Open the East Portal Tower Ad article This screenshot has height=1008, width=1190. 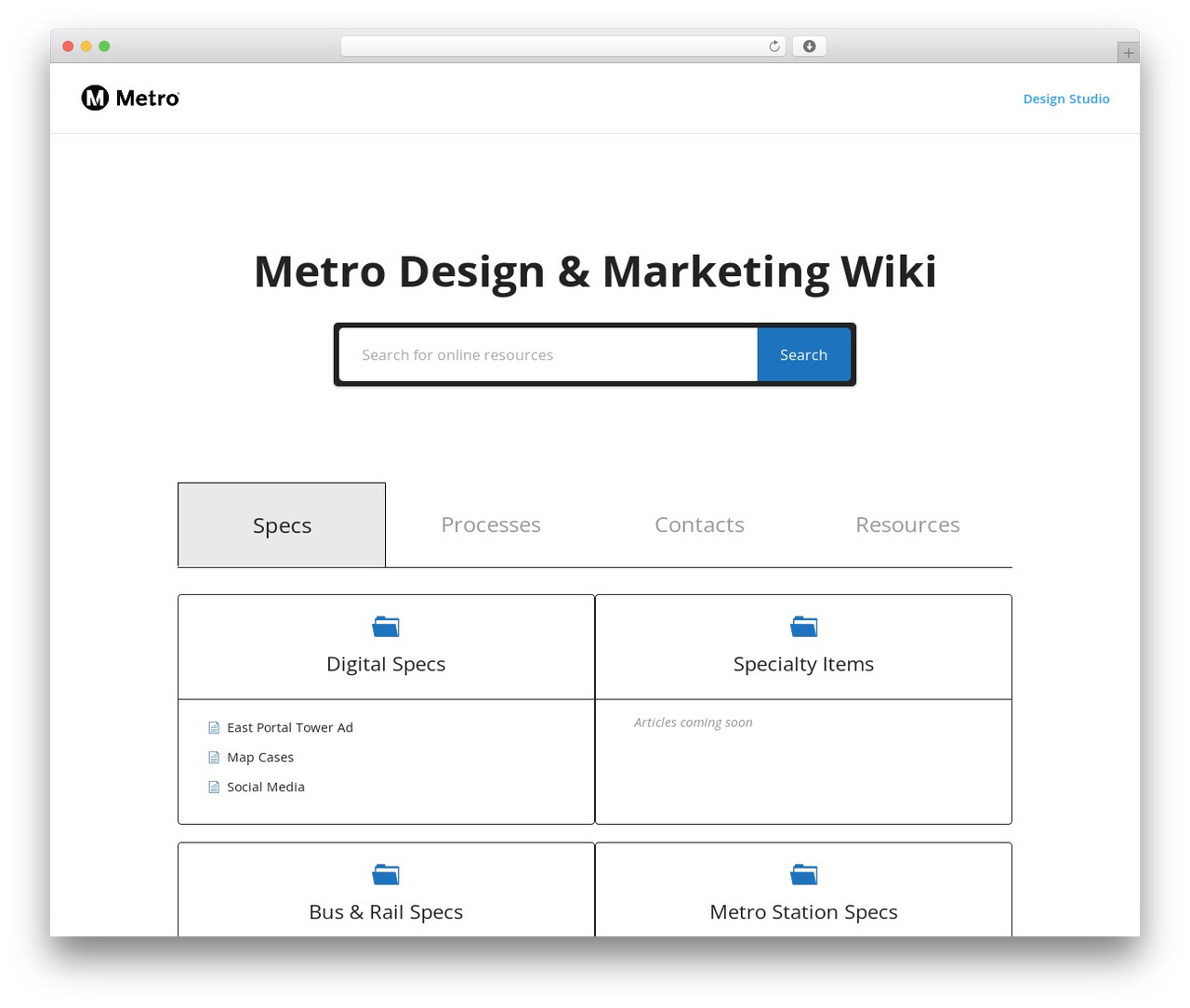(x=290, y=727)
